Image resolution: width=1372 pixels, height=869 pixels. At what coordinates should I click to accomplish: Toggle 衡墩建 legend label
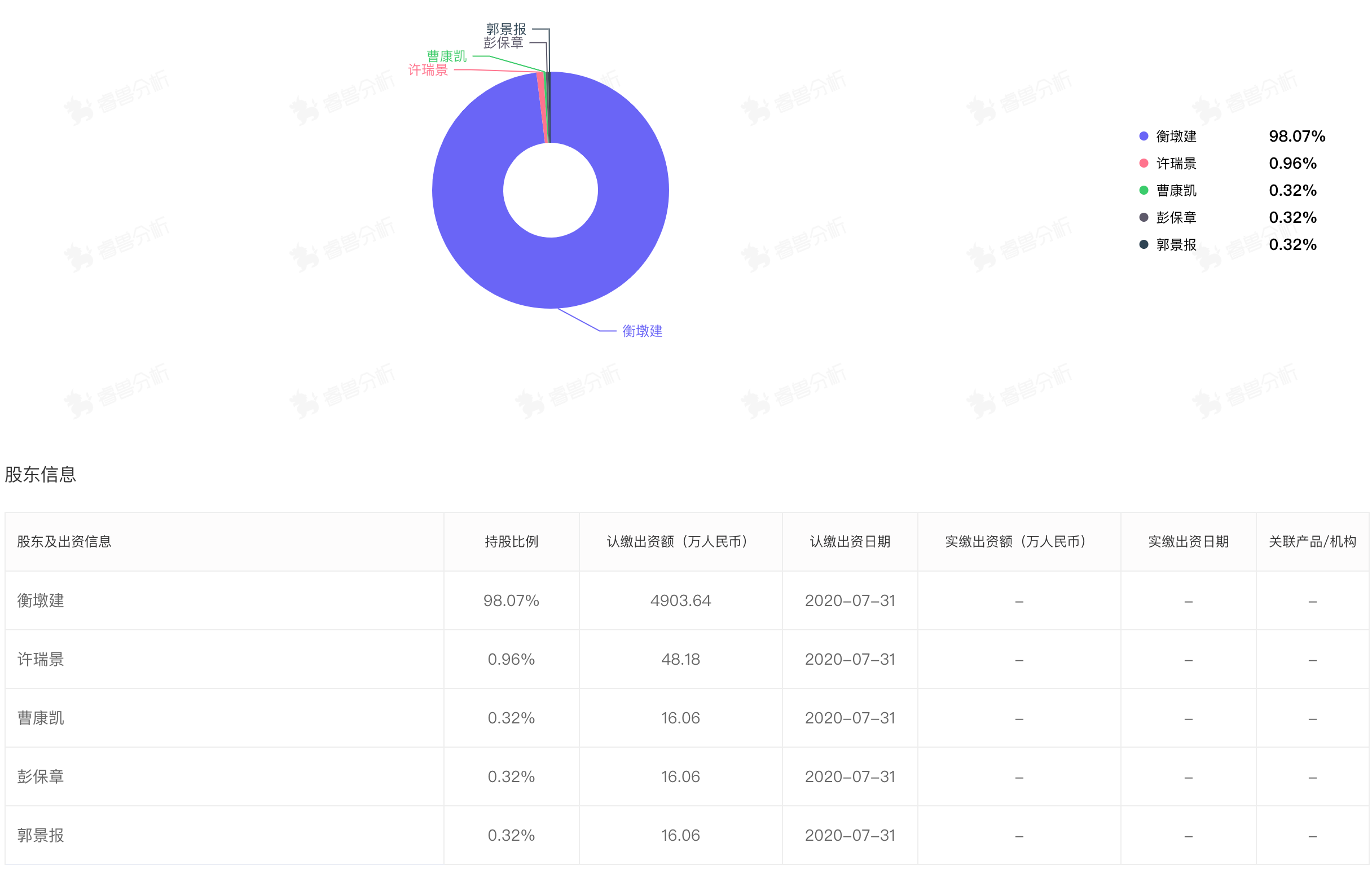click(x=1176, y=136)
